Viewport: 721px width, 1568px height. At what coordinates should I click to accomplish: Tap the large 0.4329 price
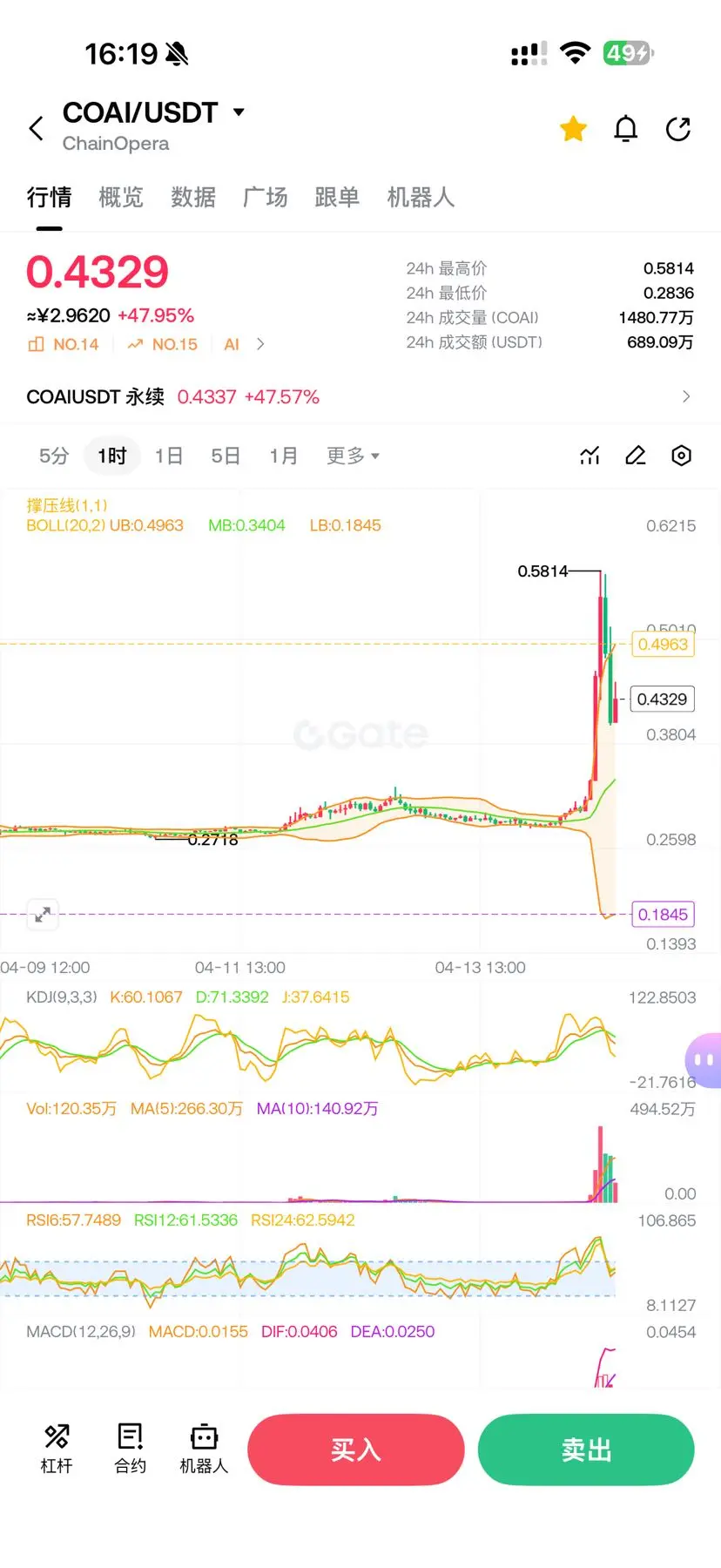coord(98,272)
